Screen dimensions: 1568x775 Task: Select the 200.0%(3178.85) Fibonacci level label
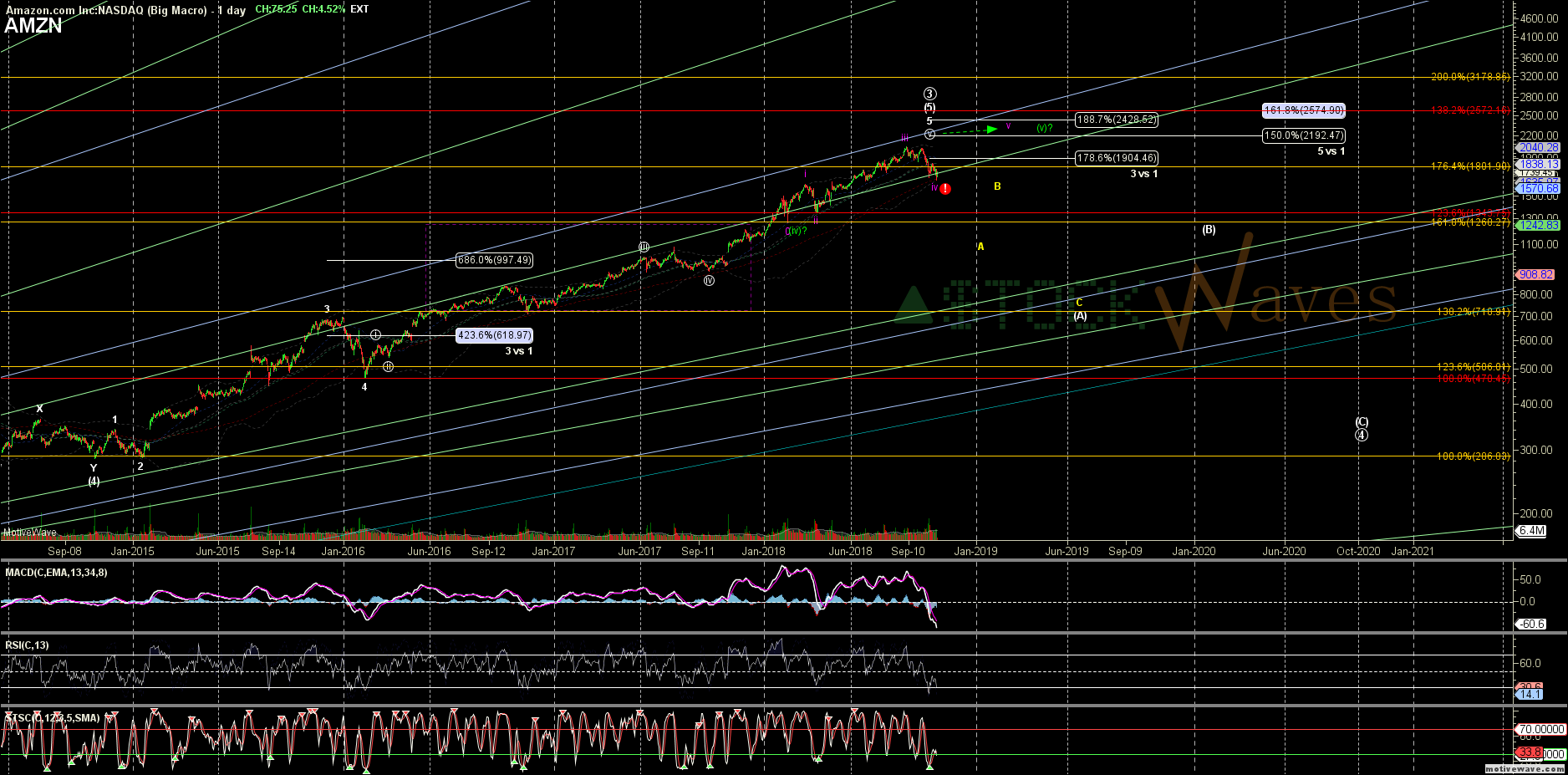pyautogui.click(x=1470, y=77)
